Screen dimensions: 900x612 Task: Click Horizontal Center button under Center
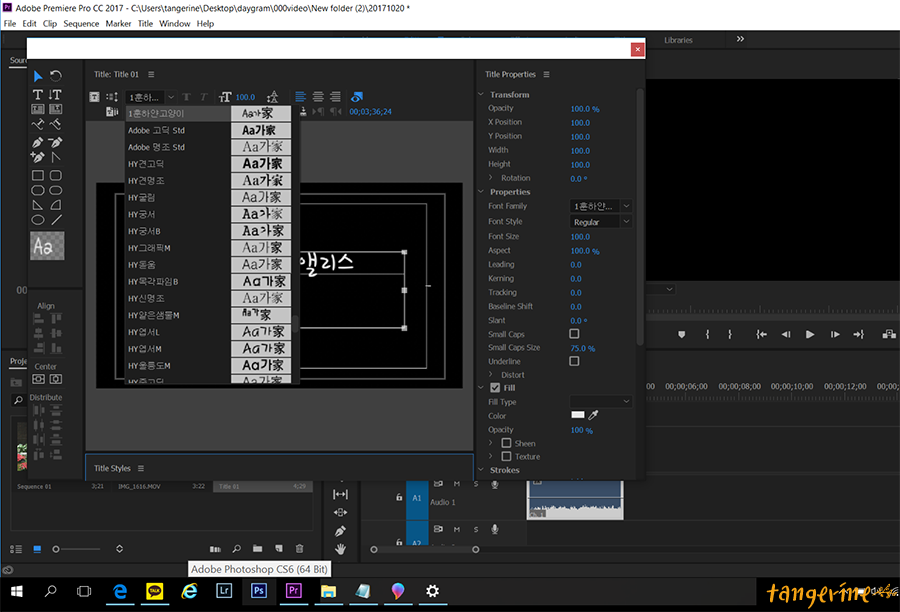point(56,379)
